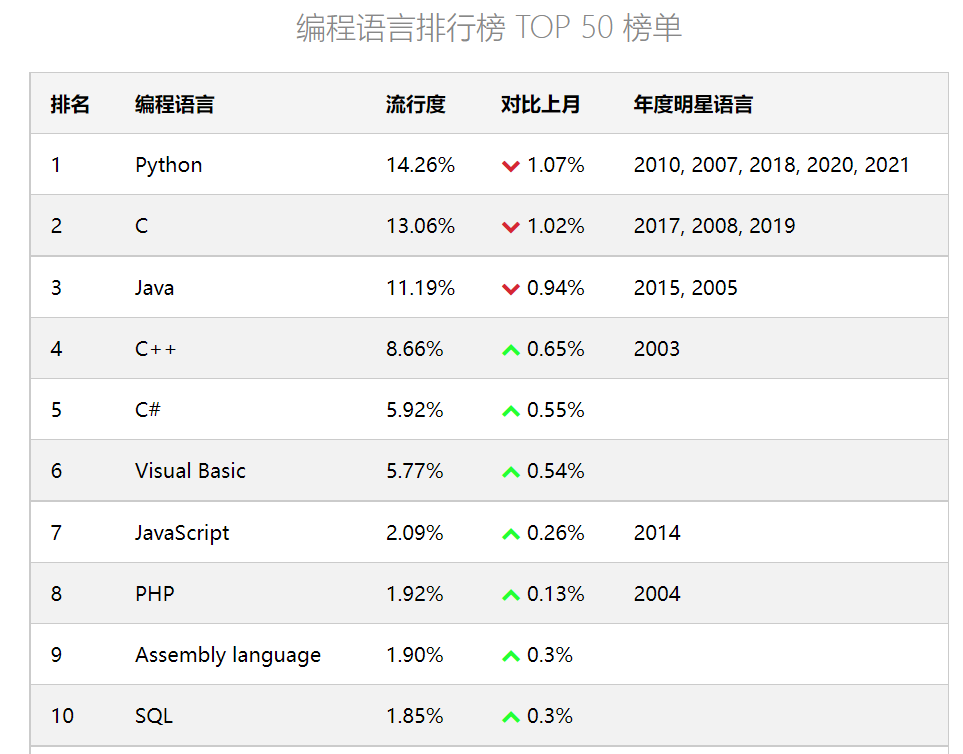Click the change value 0.94%

(x=556, y=287)
